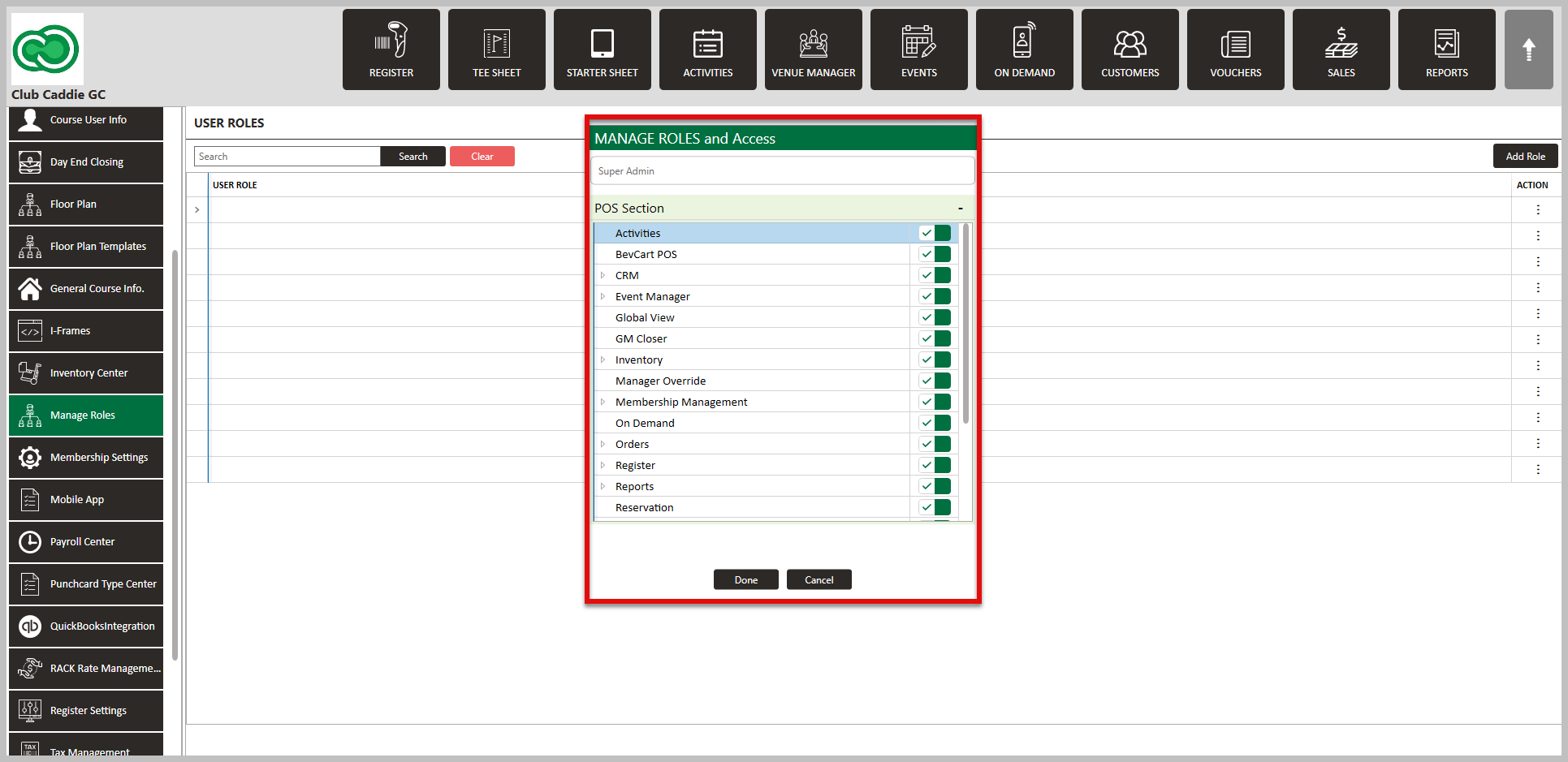Image resolution: width=1568 pixels, height=762 pixels.
Task: Toggle the On Demand access switch
Action: tap(935, 423)
